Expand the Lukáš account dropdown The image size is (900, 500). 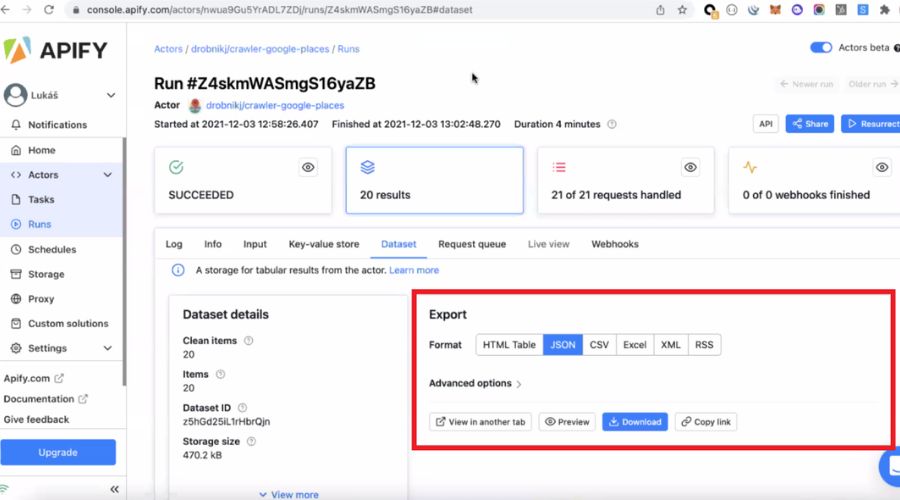pyautogui.click(x=111, y=95)
